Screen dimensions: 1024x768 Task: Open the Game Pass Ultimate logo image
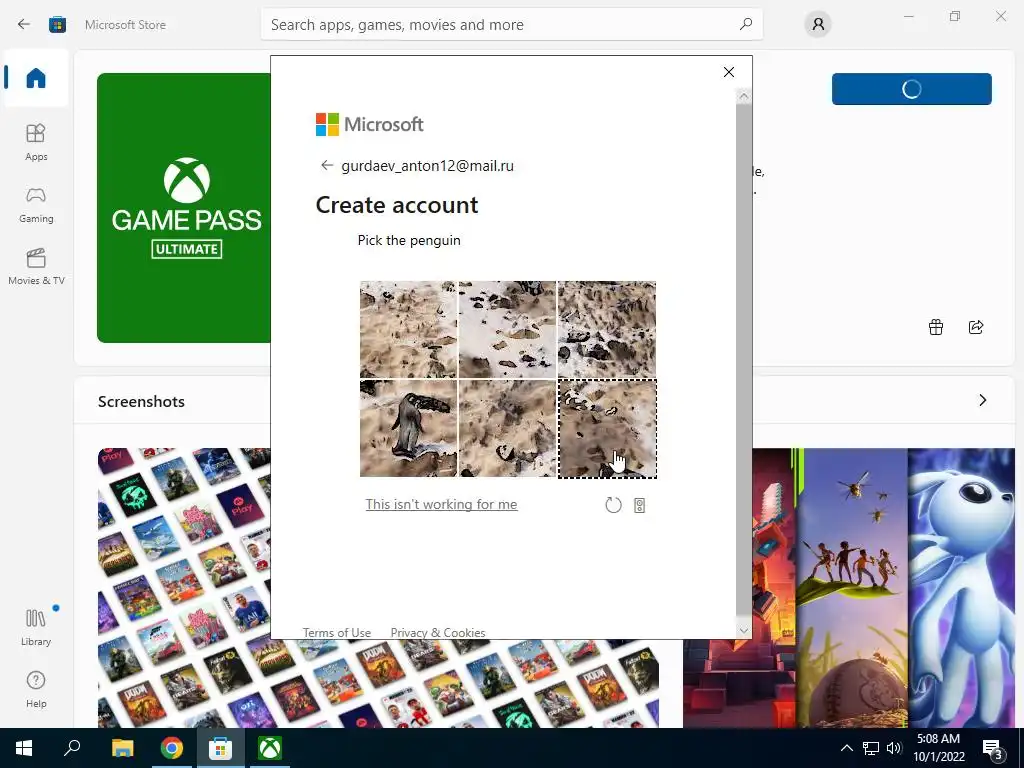[184, 208]
